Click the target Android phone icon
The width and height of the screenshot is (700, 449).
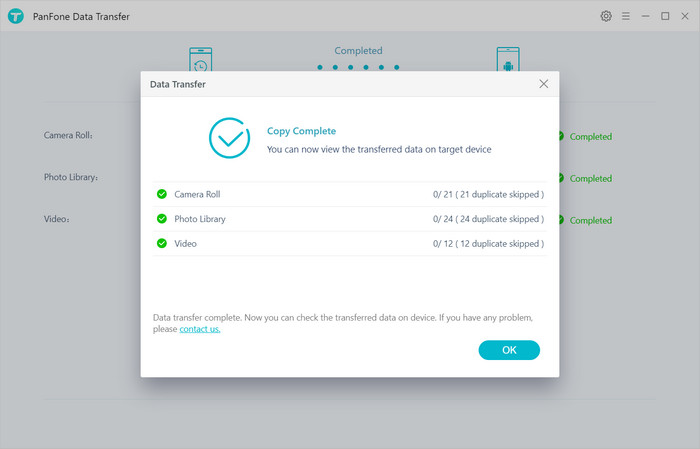tap(508, 59)
